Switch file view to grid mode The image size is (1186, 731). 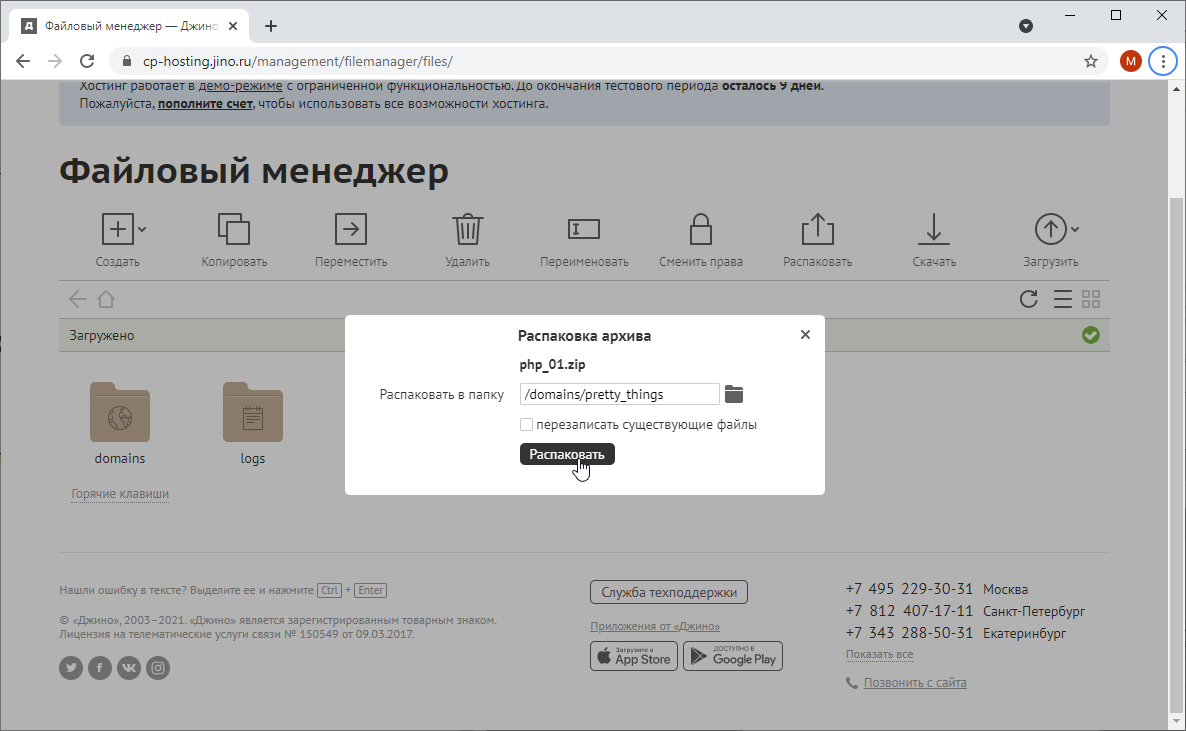pyautogui.click(x=1091, y=299)
